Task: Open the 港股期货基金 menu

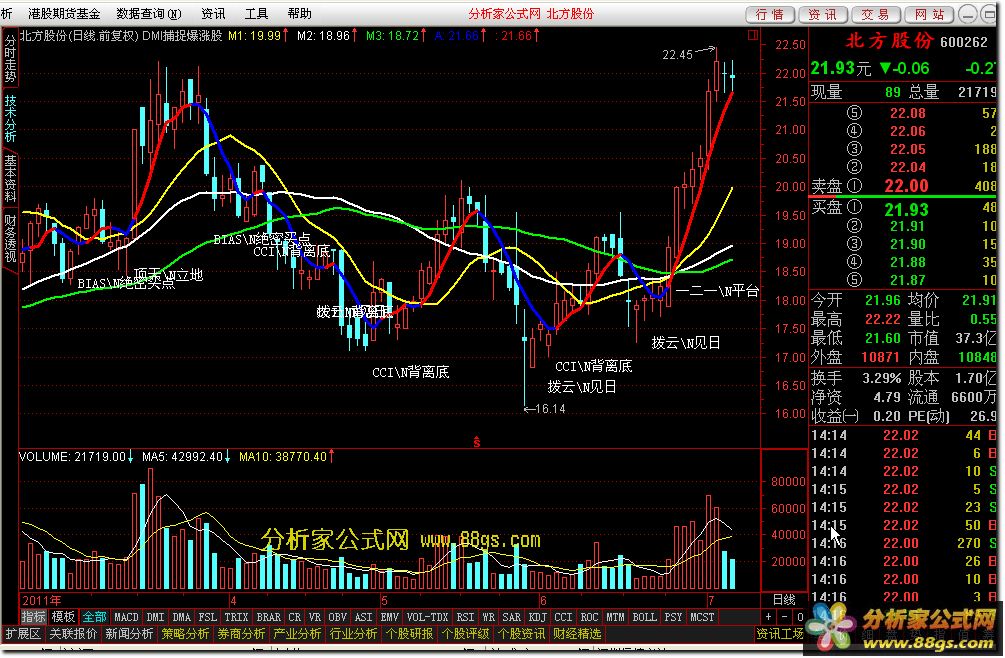Action: 63,13
